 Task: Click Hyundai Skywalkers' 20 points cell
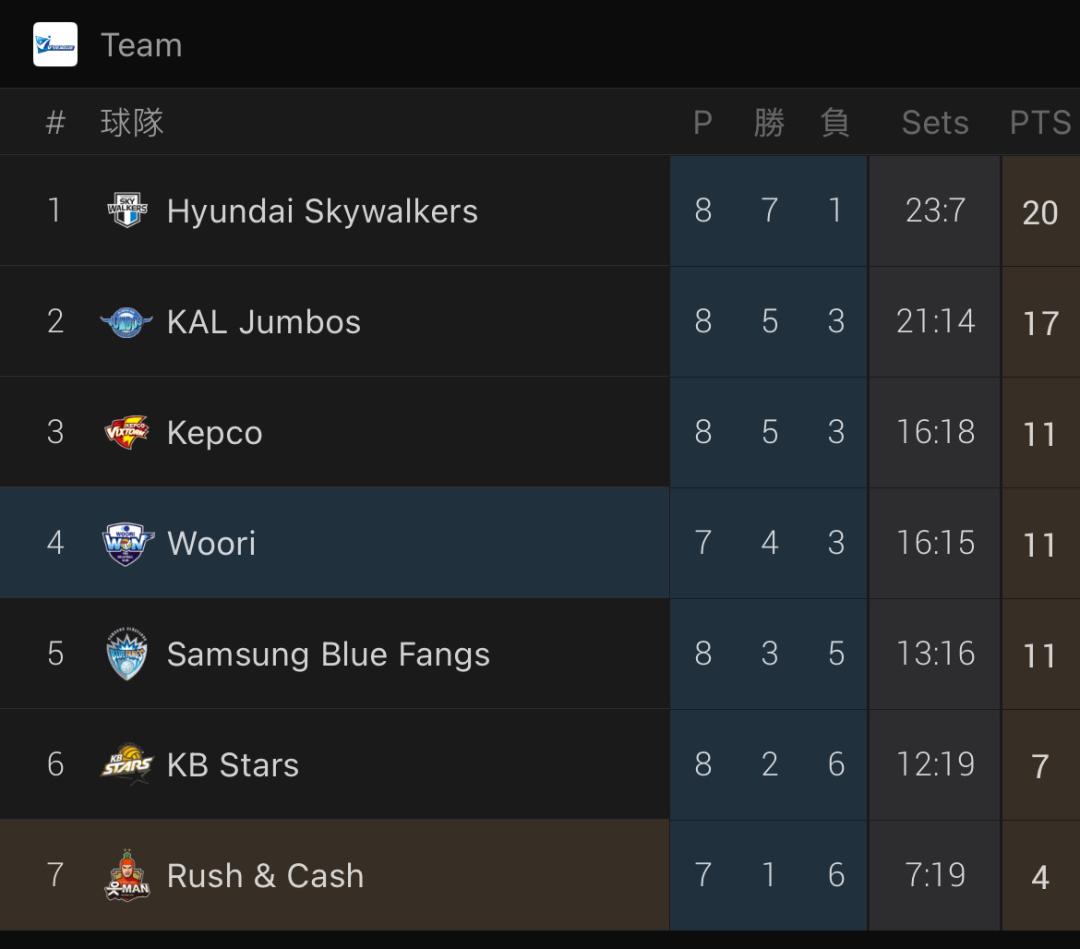tap(1041, 211)
